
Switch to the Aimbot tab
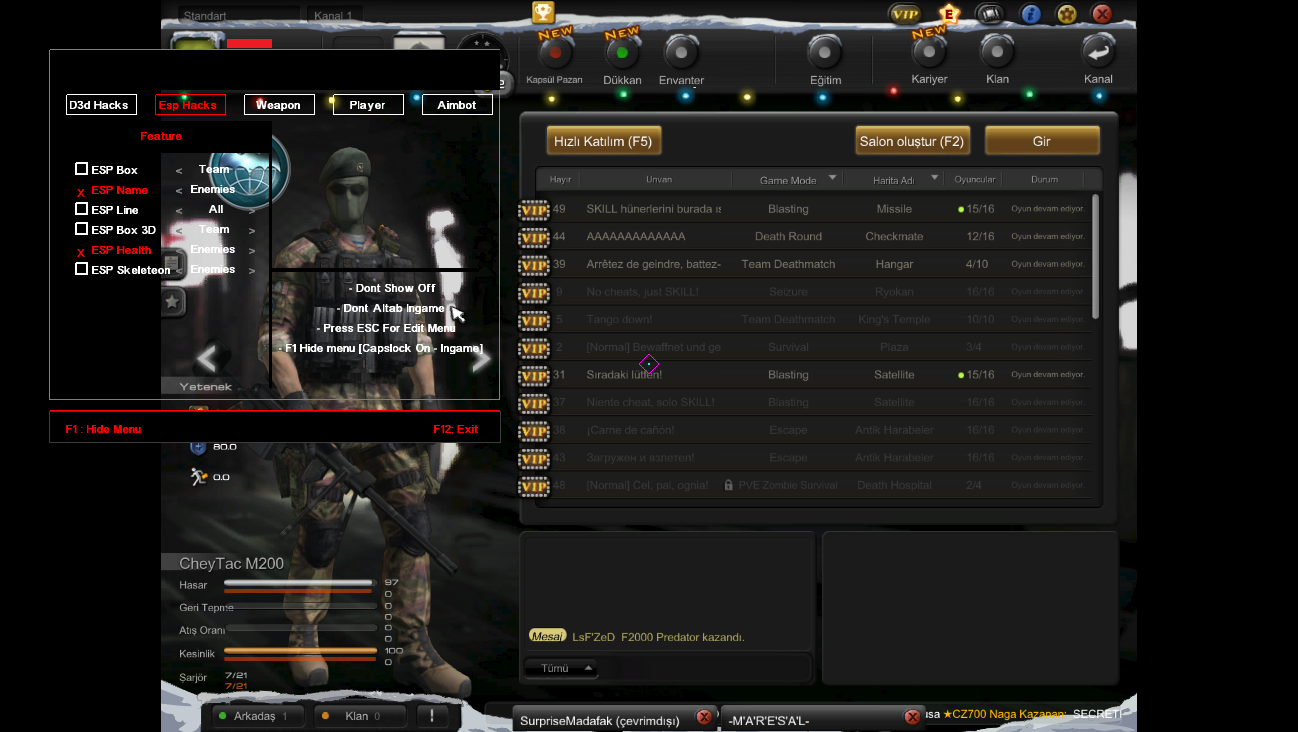457,104
